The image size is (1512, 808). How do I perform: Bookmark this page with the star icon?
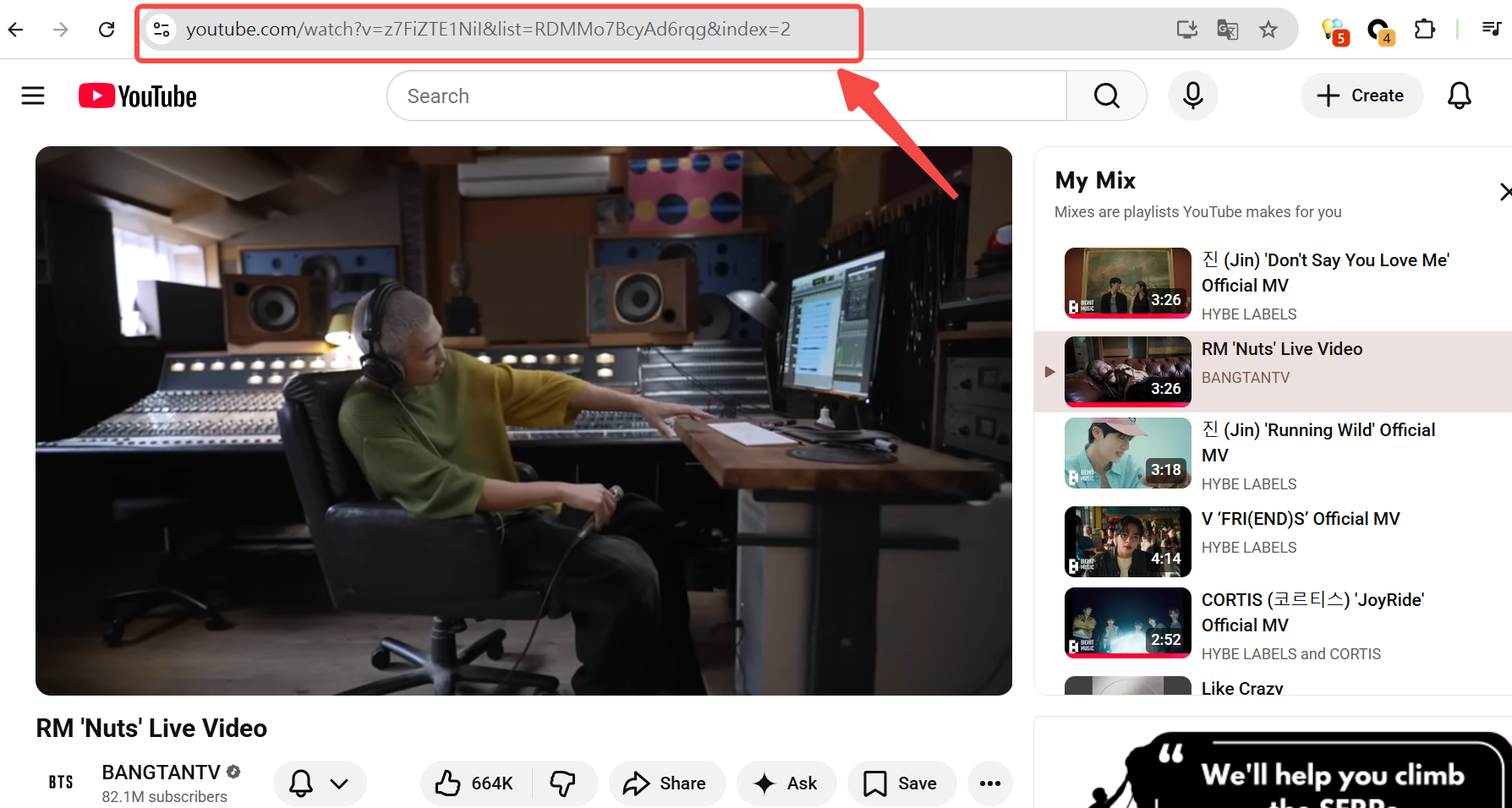(1268, 29)
